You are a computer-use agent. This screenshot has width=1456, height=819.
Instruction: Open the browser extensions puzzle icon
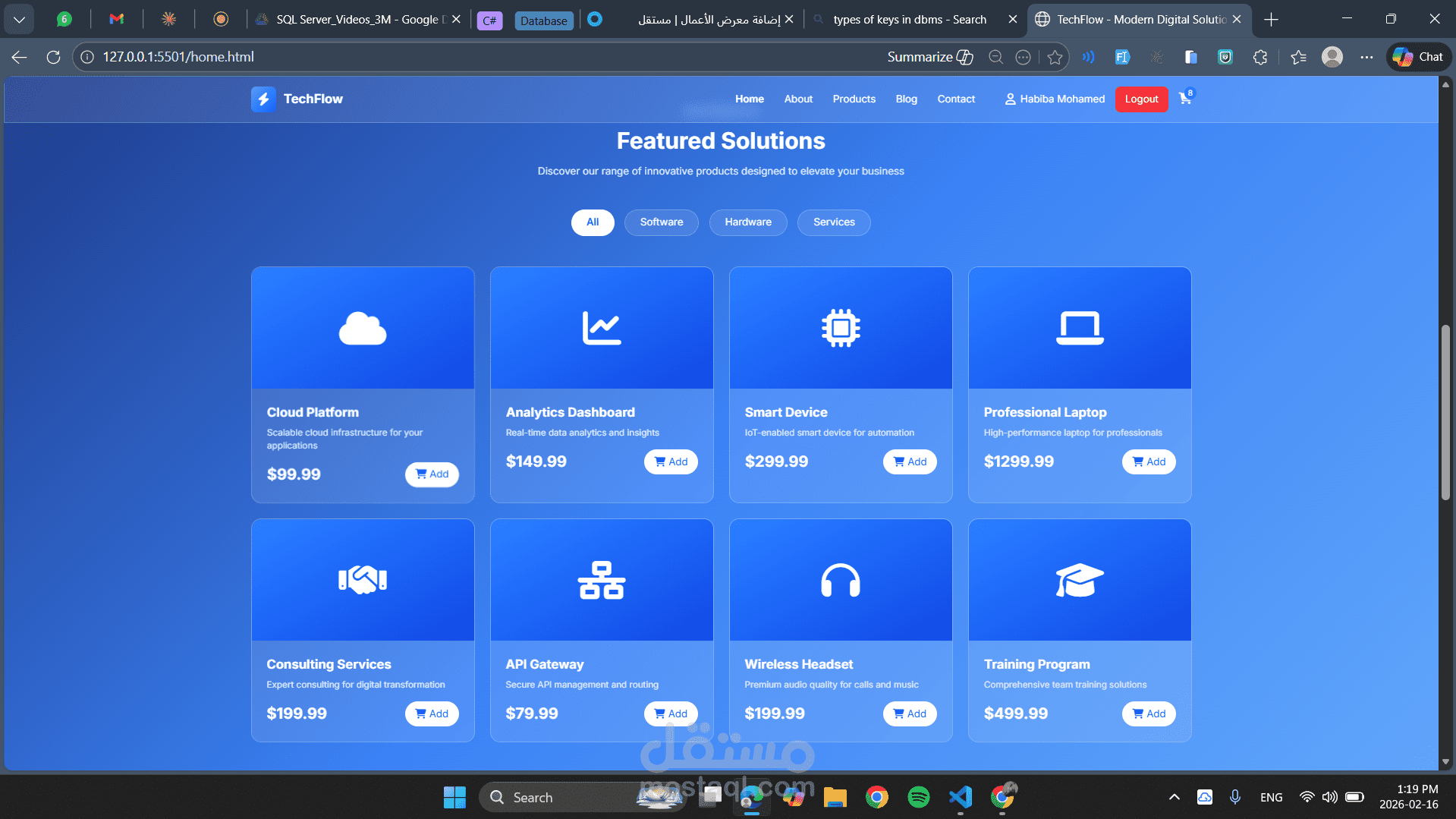pyautogui.click(x=1260, y=57)
